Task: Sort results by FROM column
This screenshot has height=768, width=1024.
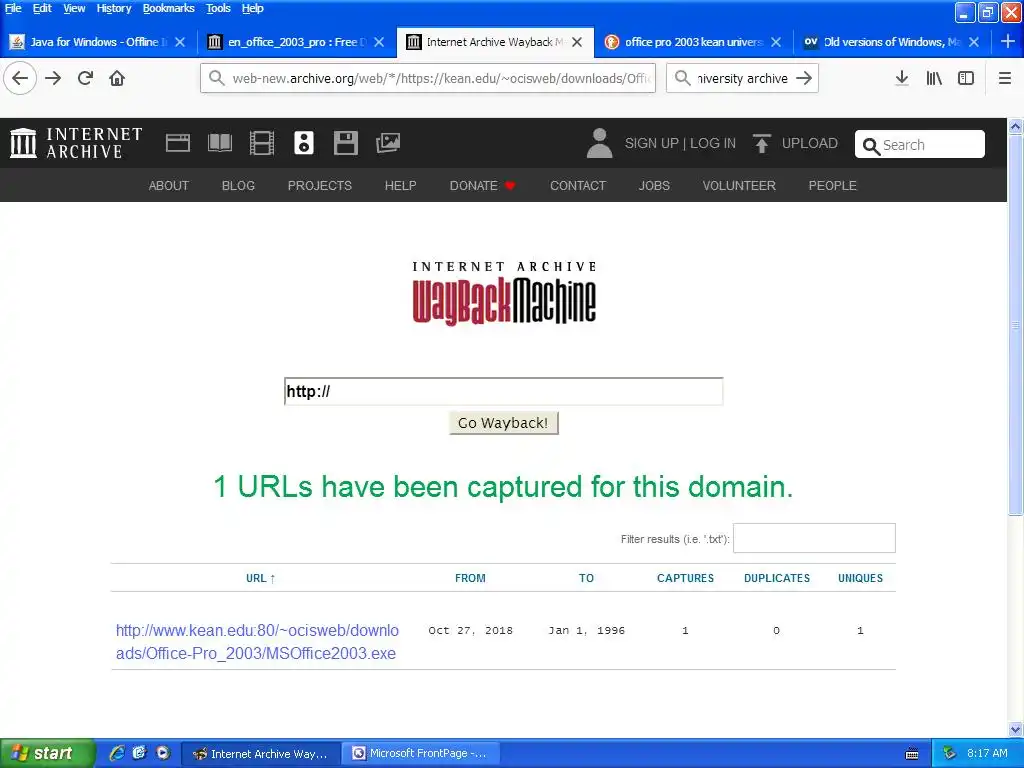Action: tap(470, 578)
